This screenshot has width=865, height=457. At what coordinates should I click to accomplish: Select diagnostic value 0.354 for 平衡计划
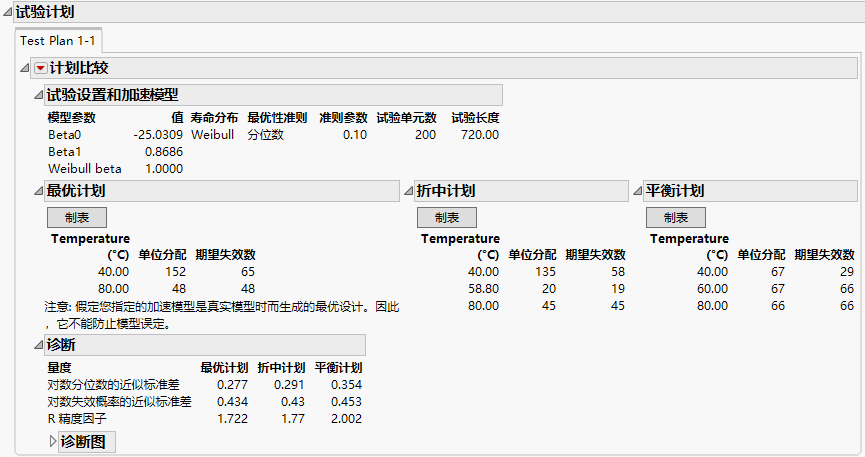coord(346,385)
